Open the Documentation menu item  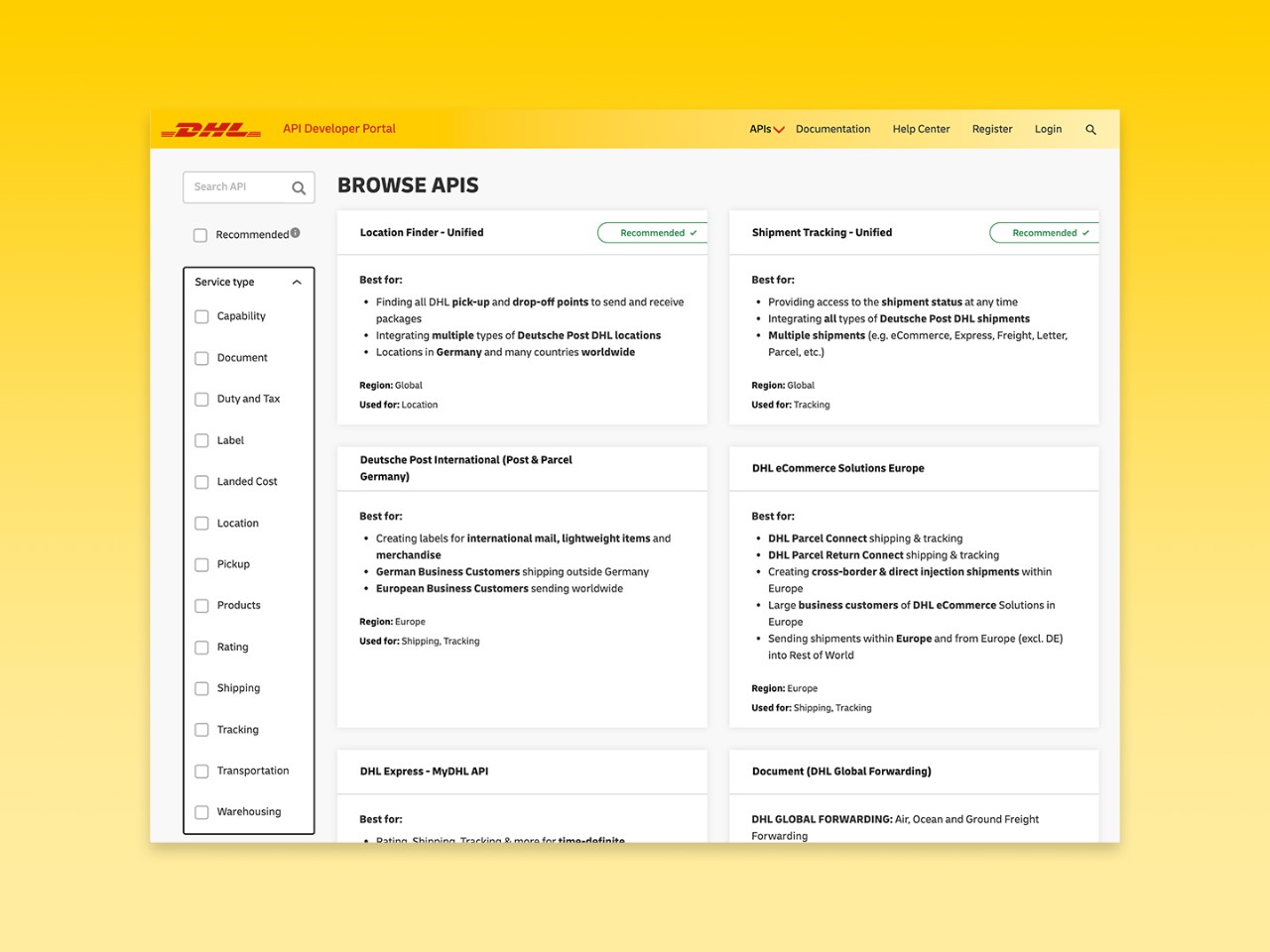tap(832, 129)
